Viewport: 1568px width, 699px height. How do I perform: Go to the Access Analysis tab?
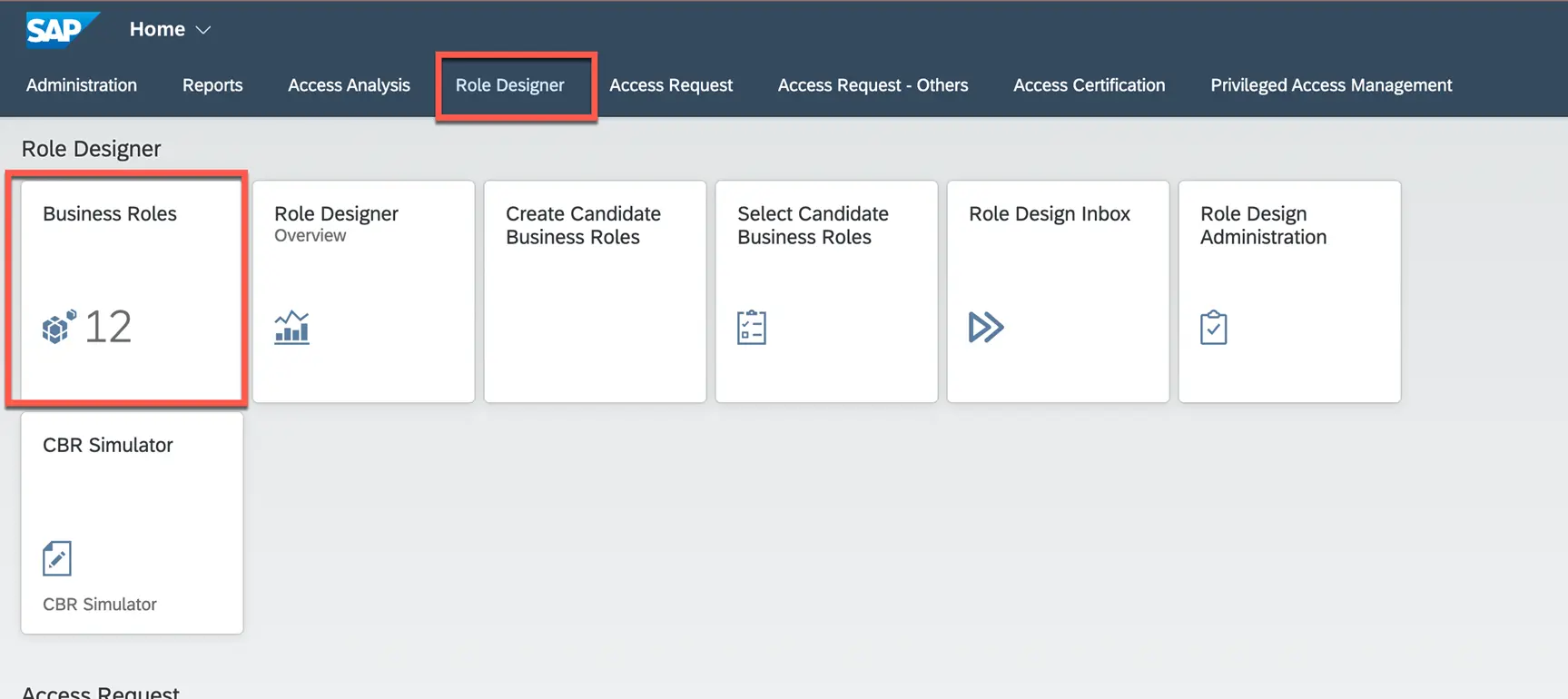[349, 85]
